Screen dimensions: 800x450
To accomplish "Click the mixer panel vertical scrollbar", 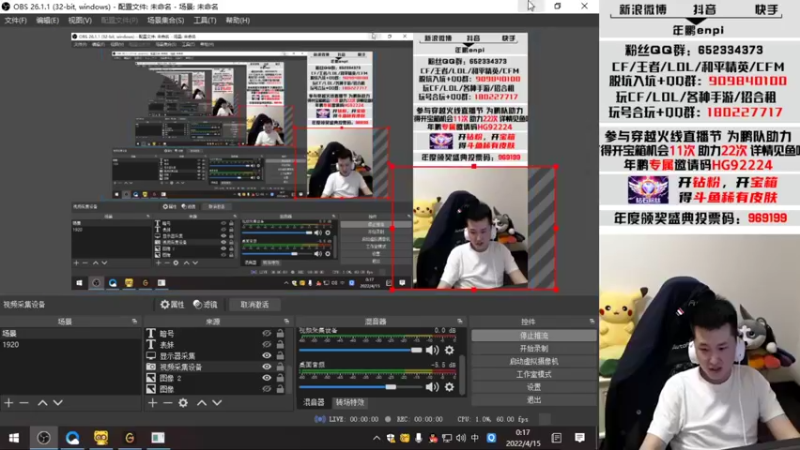I will [462, 375].
